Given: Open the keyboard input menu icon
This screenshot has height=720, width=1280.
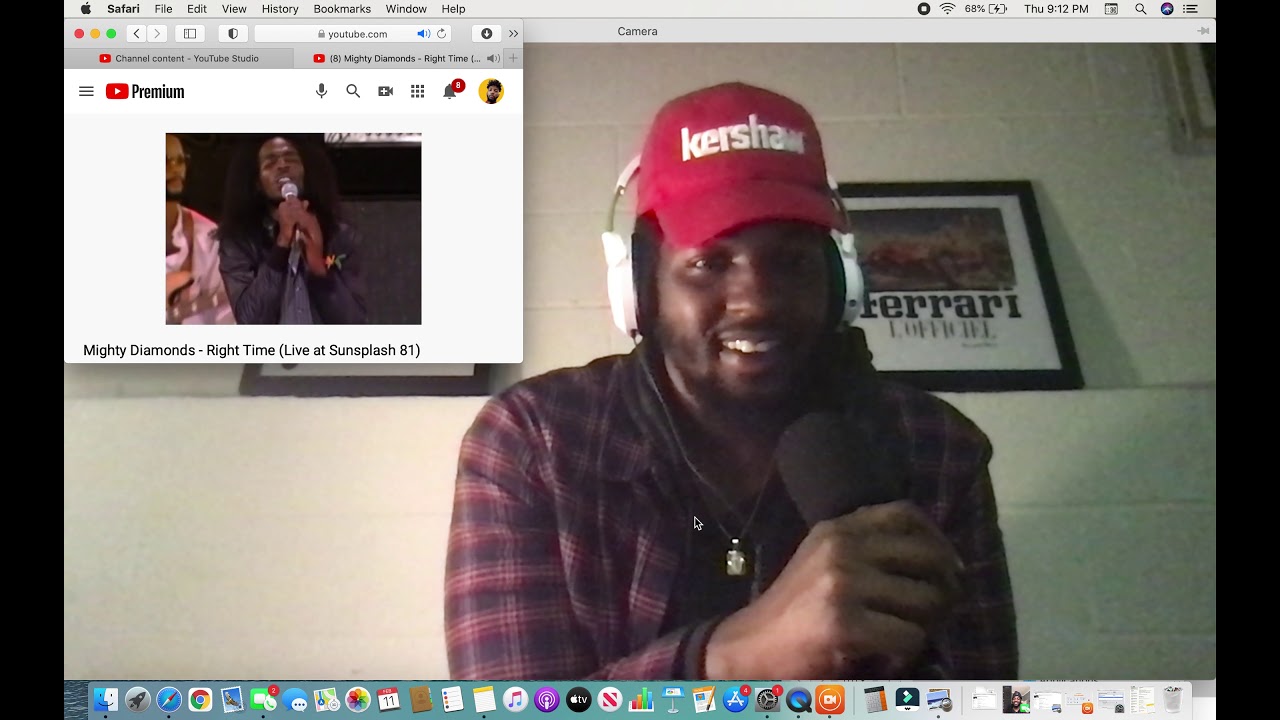Looking at the screenshot, I should tap(1111, 9).
